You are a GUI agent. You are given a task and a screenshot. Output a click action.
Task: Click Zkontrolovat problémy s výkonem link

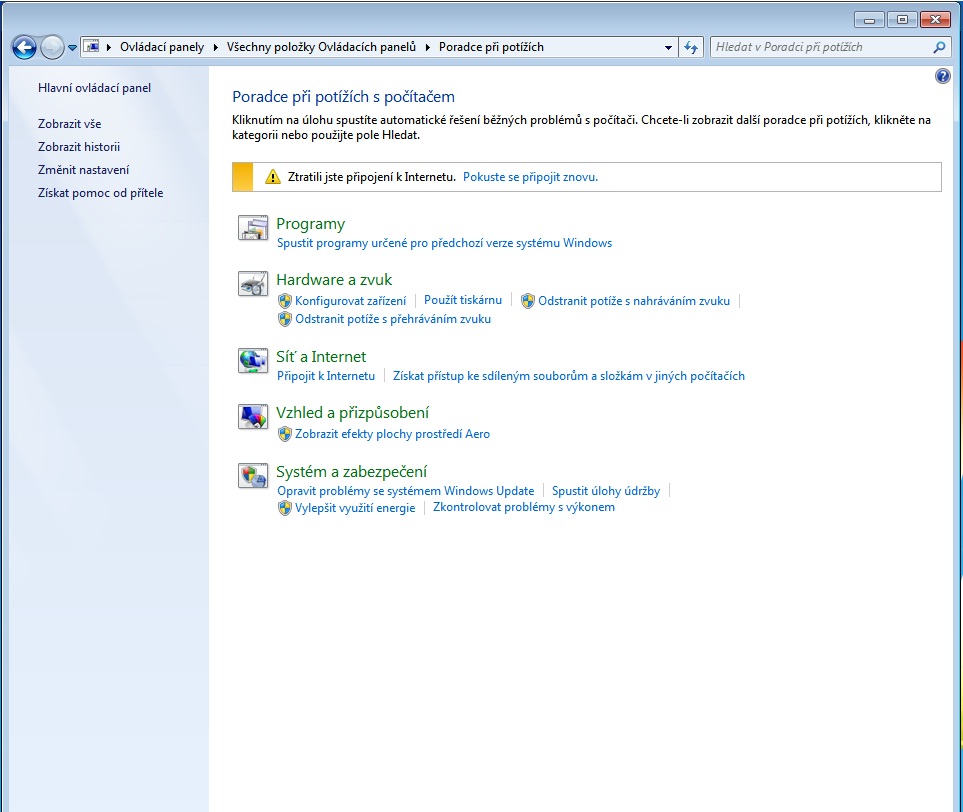524,507
